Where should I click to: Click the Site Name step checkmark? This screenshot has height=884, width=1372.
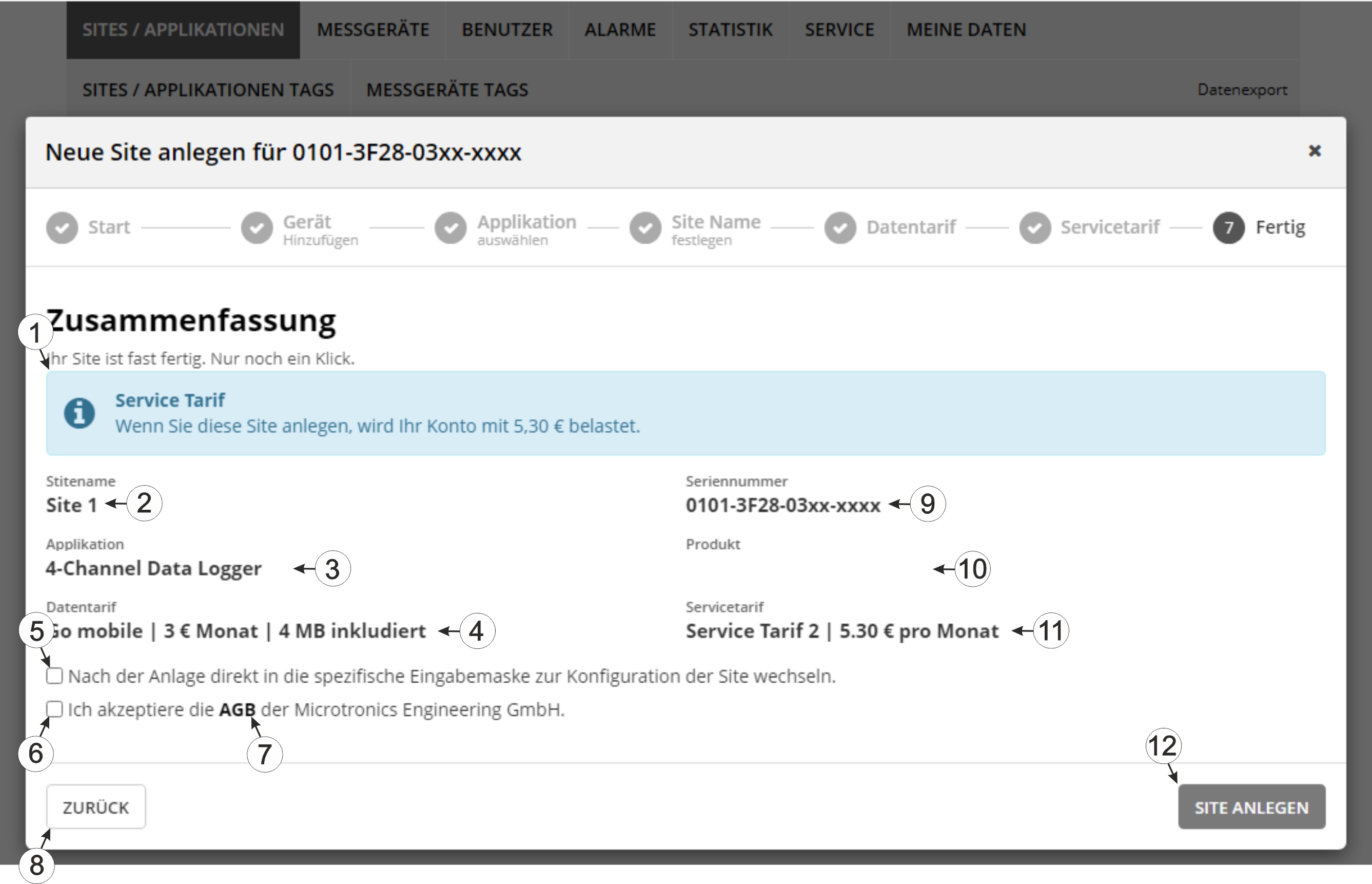pos(645,228)
